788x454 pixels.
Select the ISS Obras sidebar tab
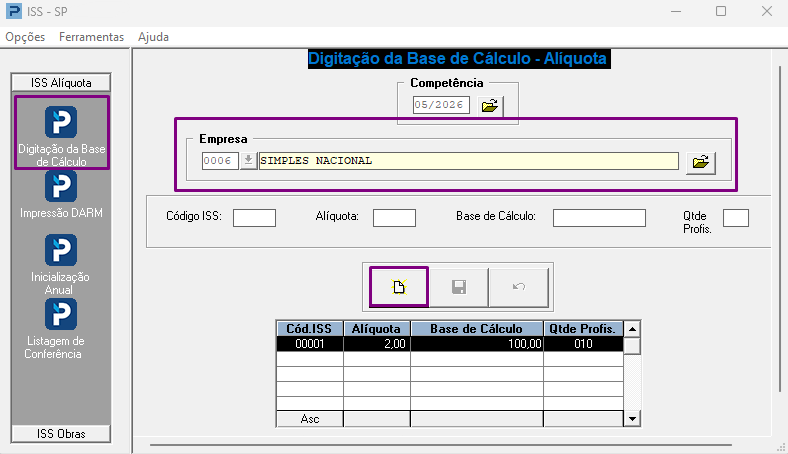(61, 434)
